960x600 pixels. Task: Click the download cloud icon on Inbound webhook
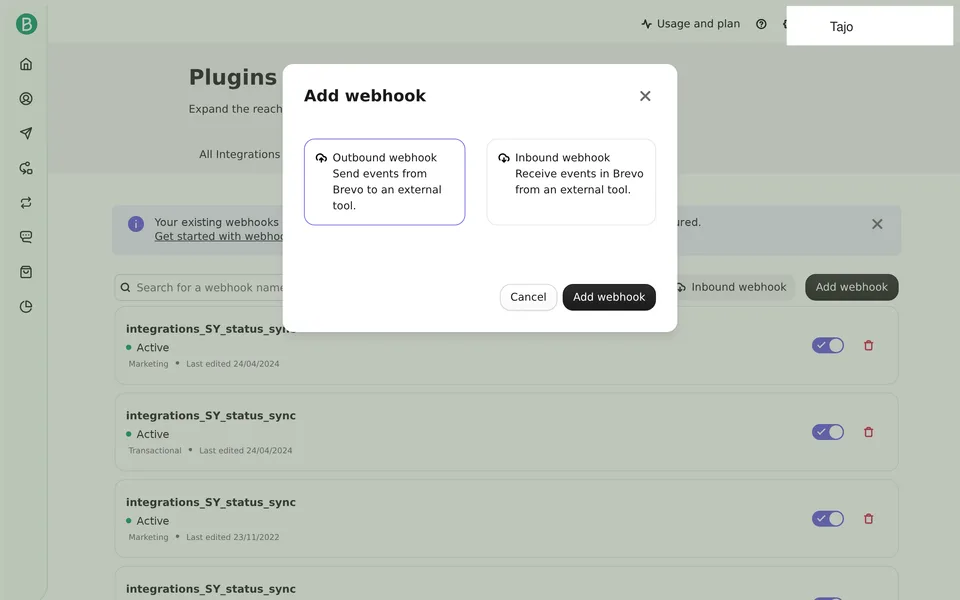[x=503, y=158]
